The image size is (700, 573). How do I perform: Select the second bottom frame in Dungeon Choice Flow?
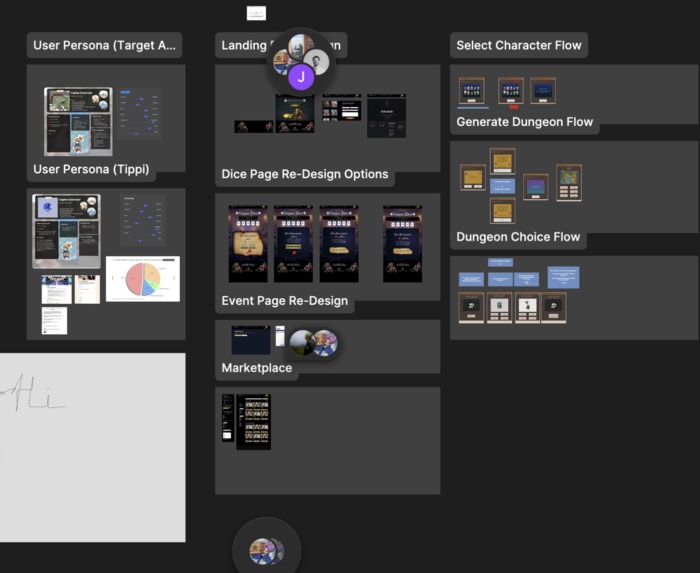coord(499,307)
